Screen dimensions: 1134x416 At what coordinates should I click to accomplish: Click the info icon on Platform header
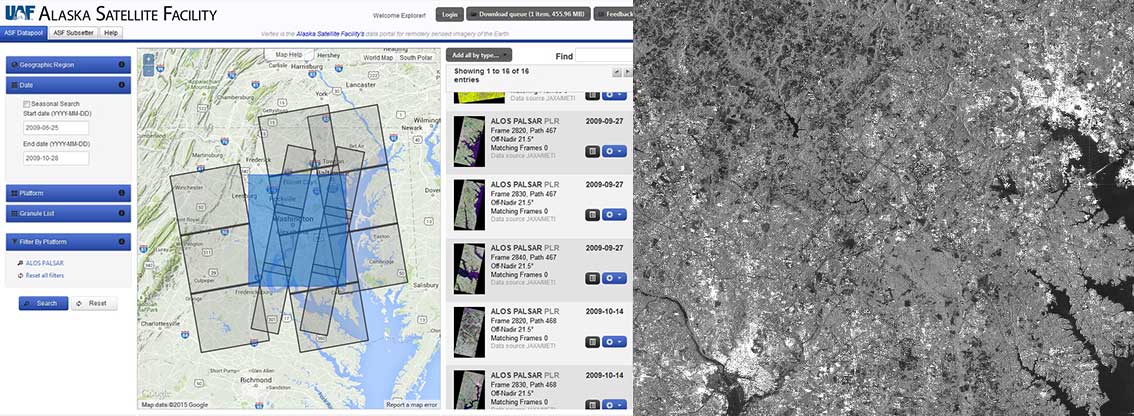tap(122, 193)
